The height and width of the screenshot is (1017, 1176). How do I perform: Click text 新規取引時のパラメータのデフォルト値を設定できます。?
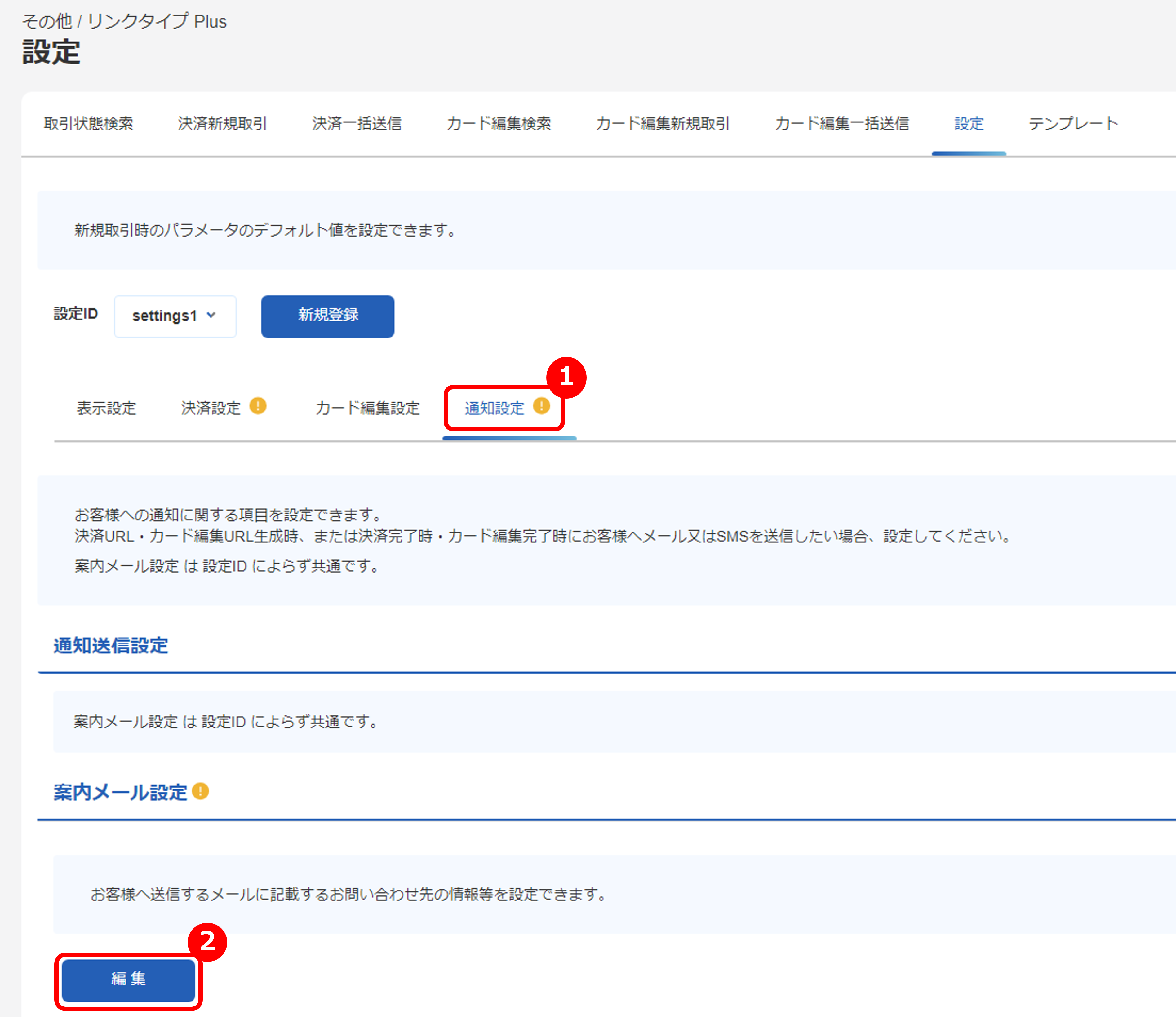click(266, 230)
